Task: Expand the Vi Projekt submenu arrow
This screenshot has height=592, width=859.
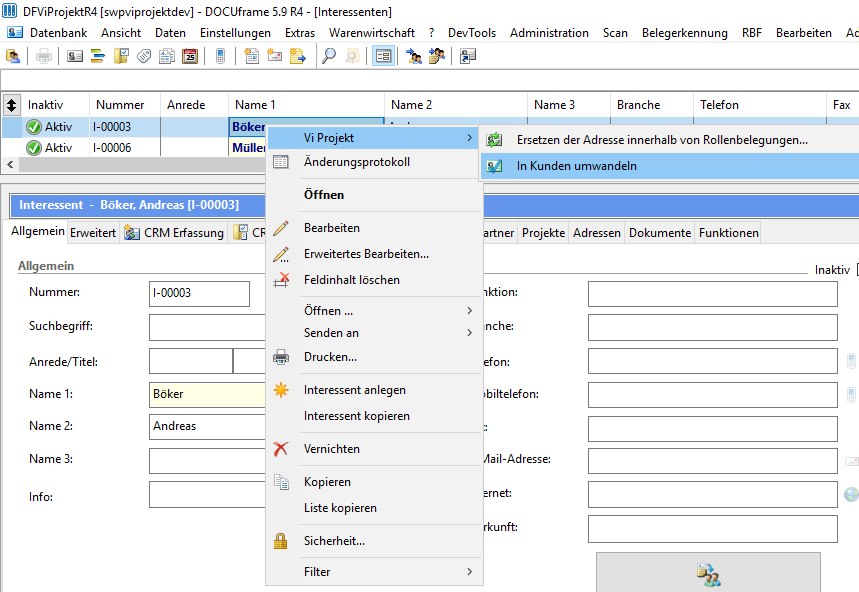Action: 469,138
